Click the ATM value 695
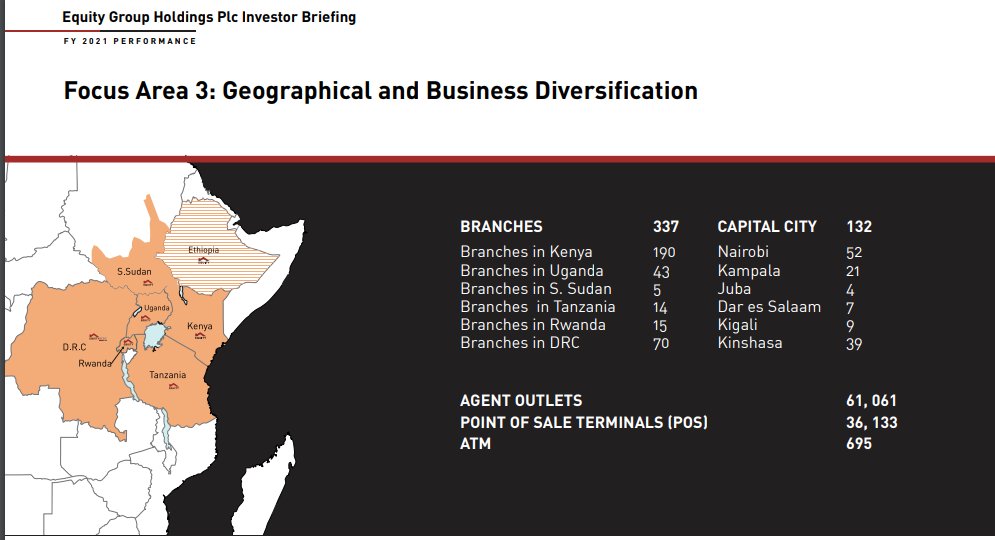Image resolution: width=995 pixels, height=540 pixels. click(x=859, y=444)
